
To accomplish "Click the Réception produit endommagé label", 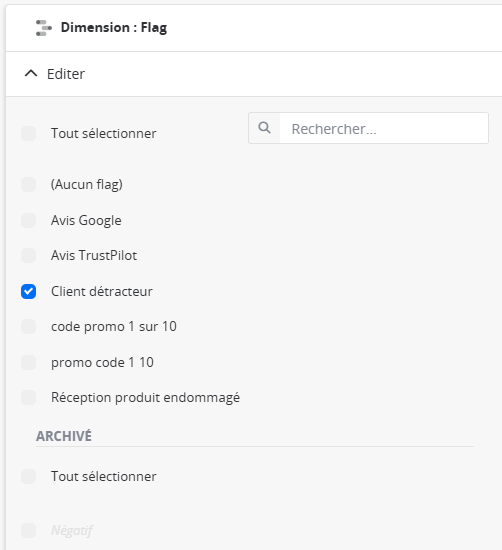I will 146,398.
